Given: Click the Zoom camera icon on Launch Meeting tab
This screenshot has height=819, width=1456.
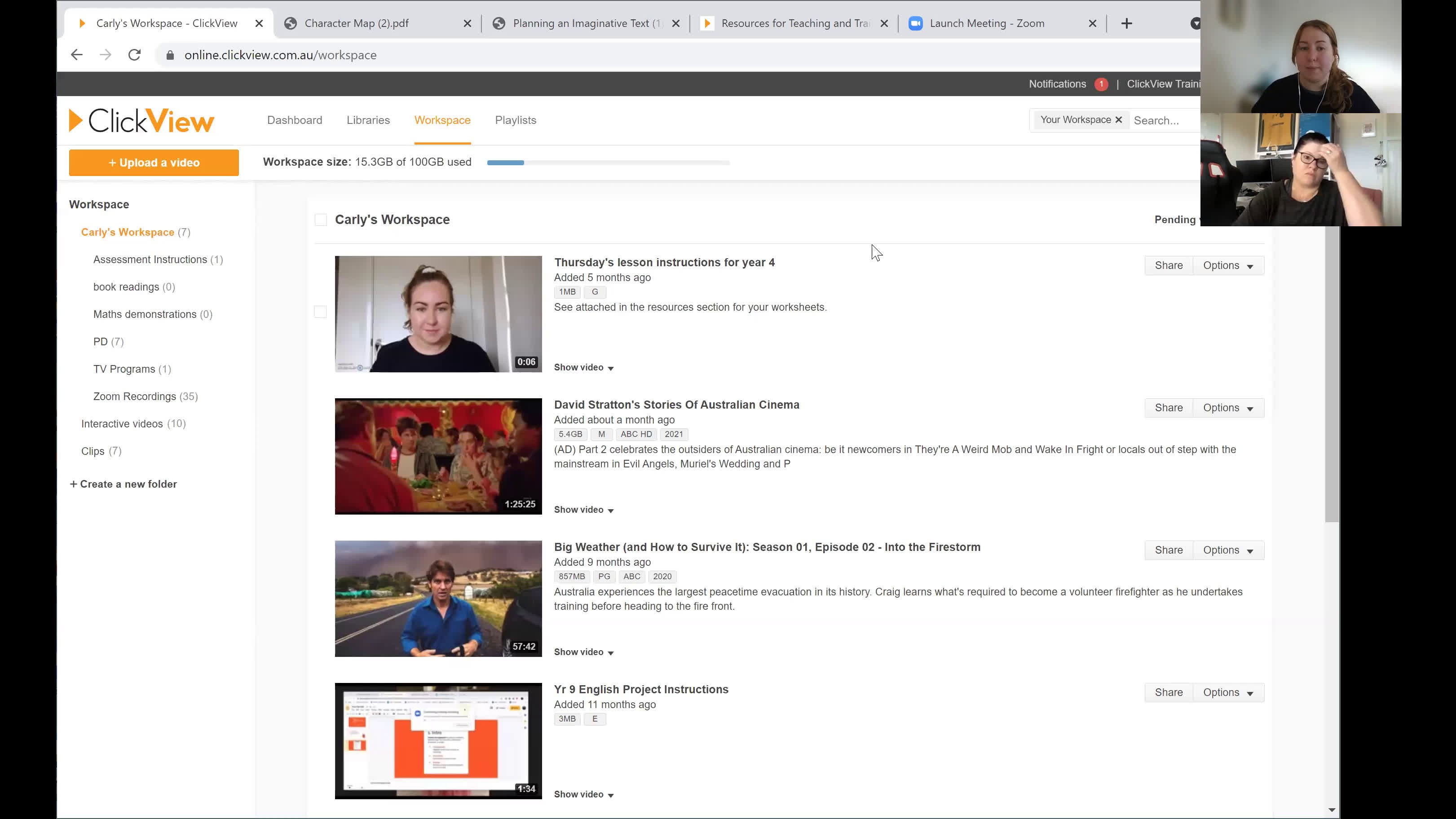Looking at the screenshot, I should tap(916, 23).
